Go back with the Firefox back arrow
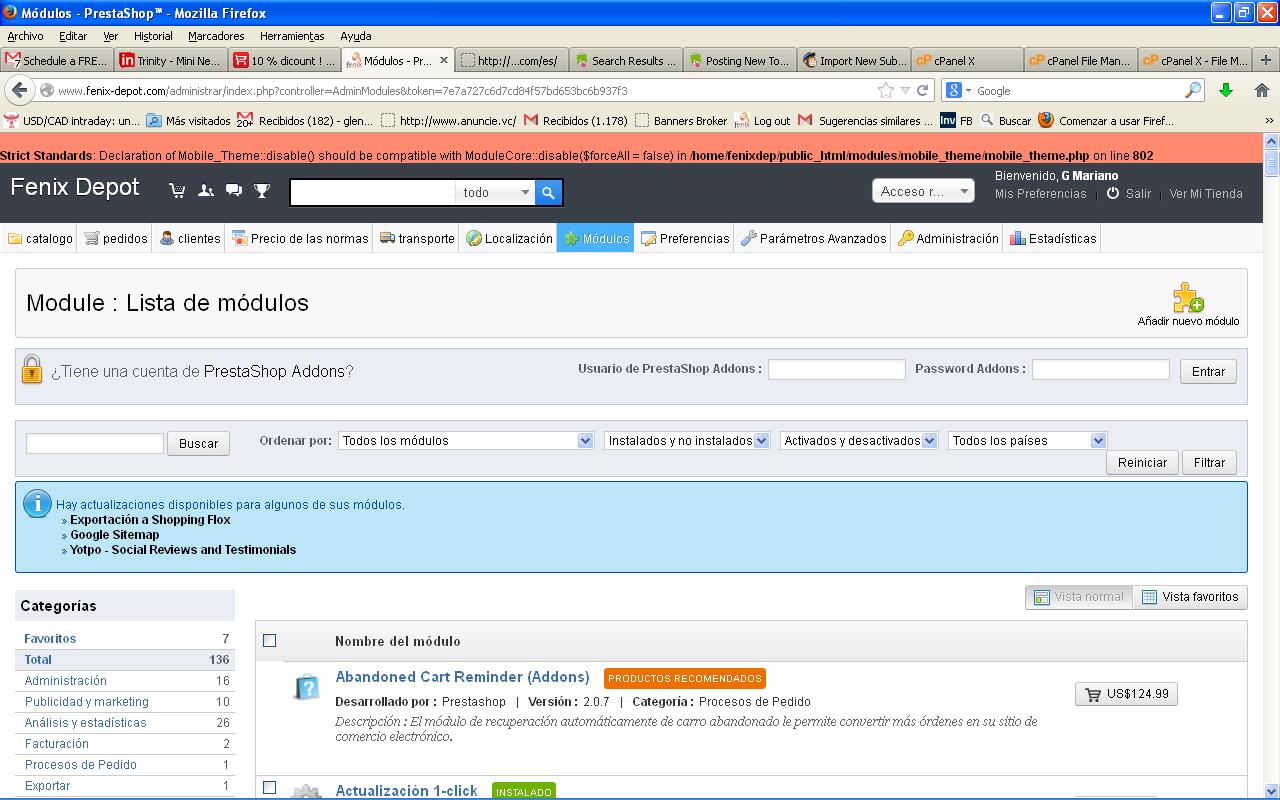The height and width of the screenshot is (800, 1280). click(x=19, y=90)
